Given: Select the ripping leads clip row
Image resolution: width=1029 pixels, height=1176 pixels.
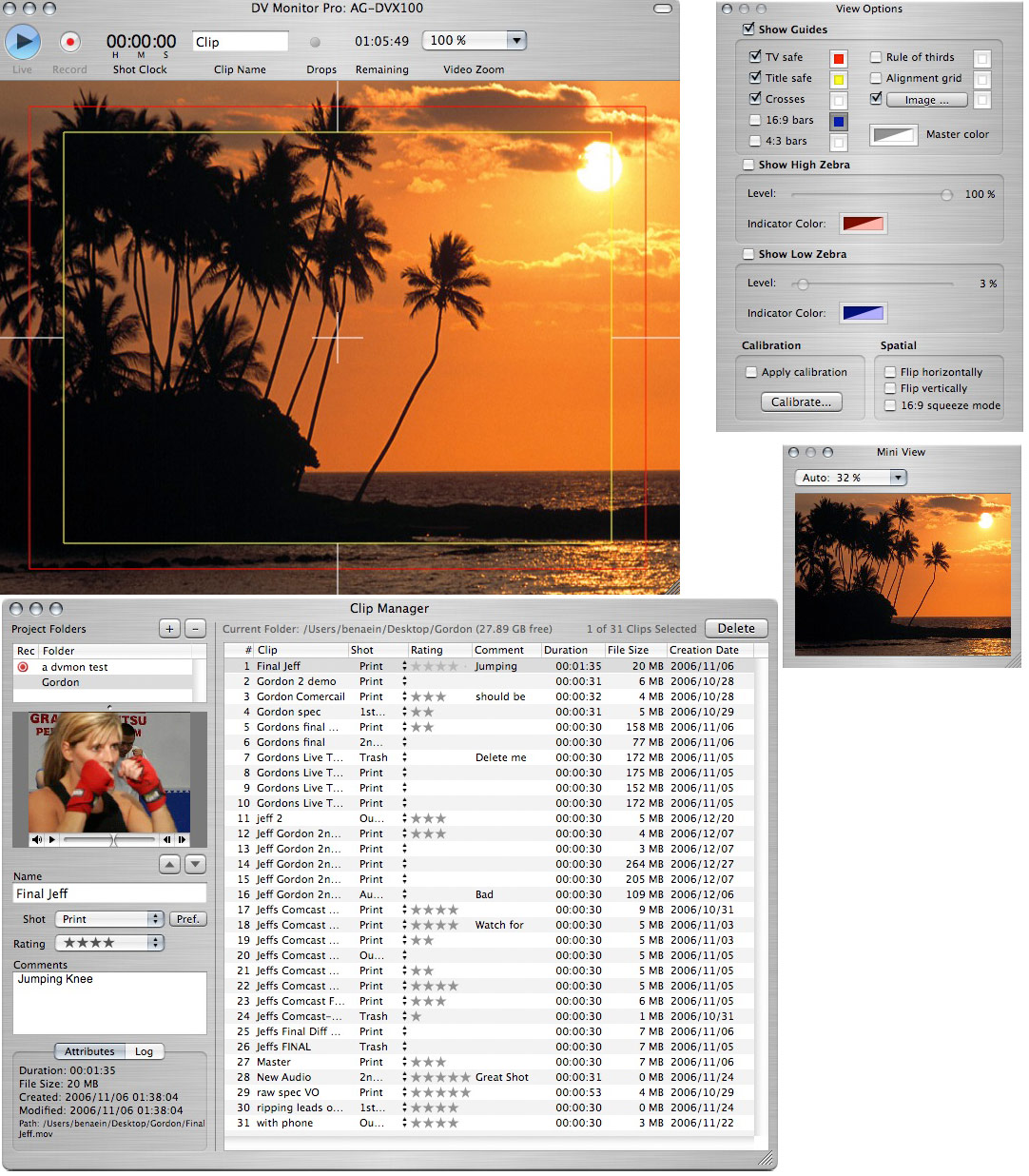Looking at the screenshot, I should (x=489, y=1107).
